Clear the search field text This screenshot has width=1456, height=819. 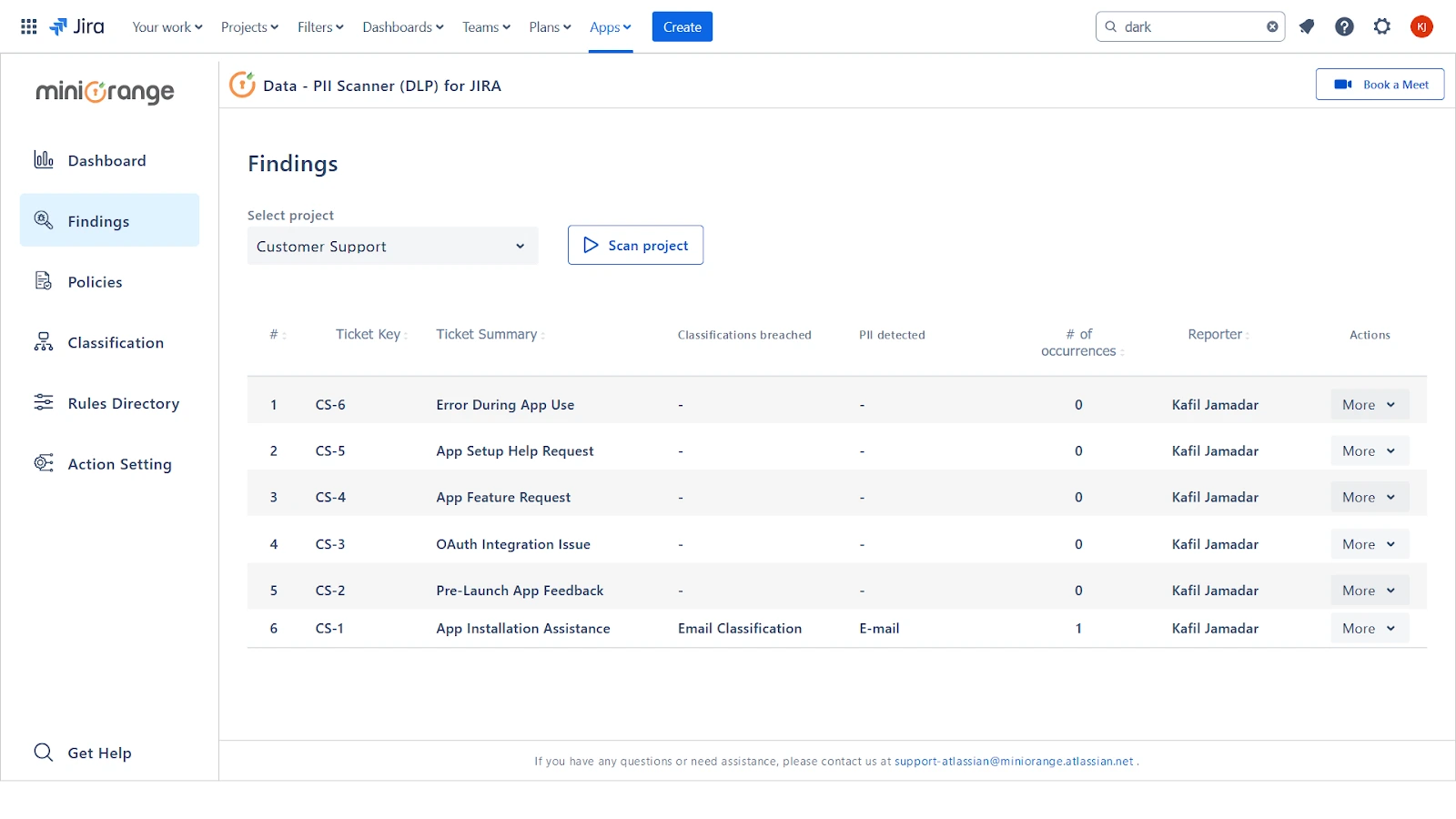tap(1272, 27)
